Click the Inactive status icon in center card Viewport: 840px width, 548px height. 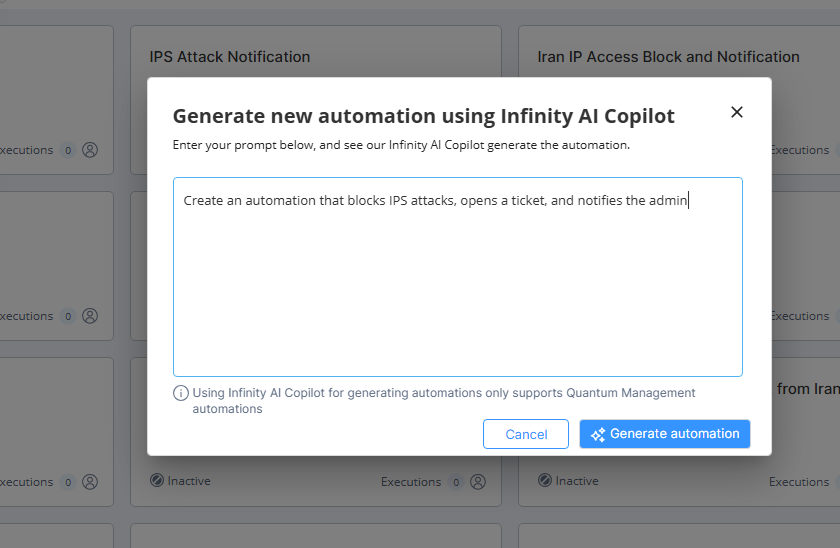(156, 480)
